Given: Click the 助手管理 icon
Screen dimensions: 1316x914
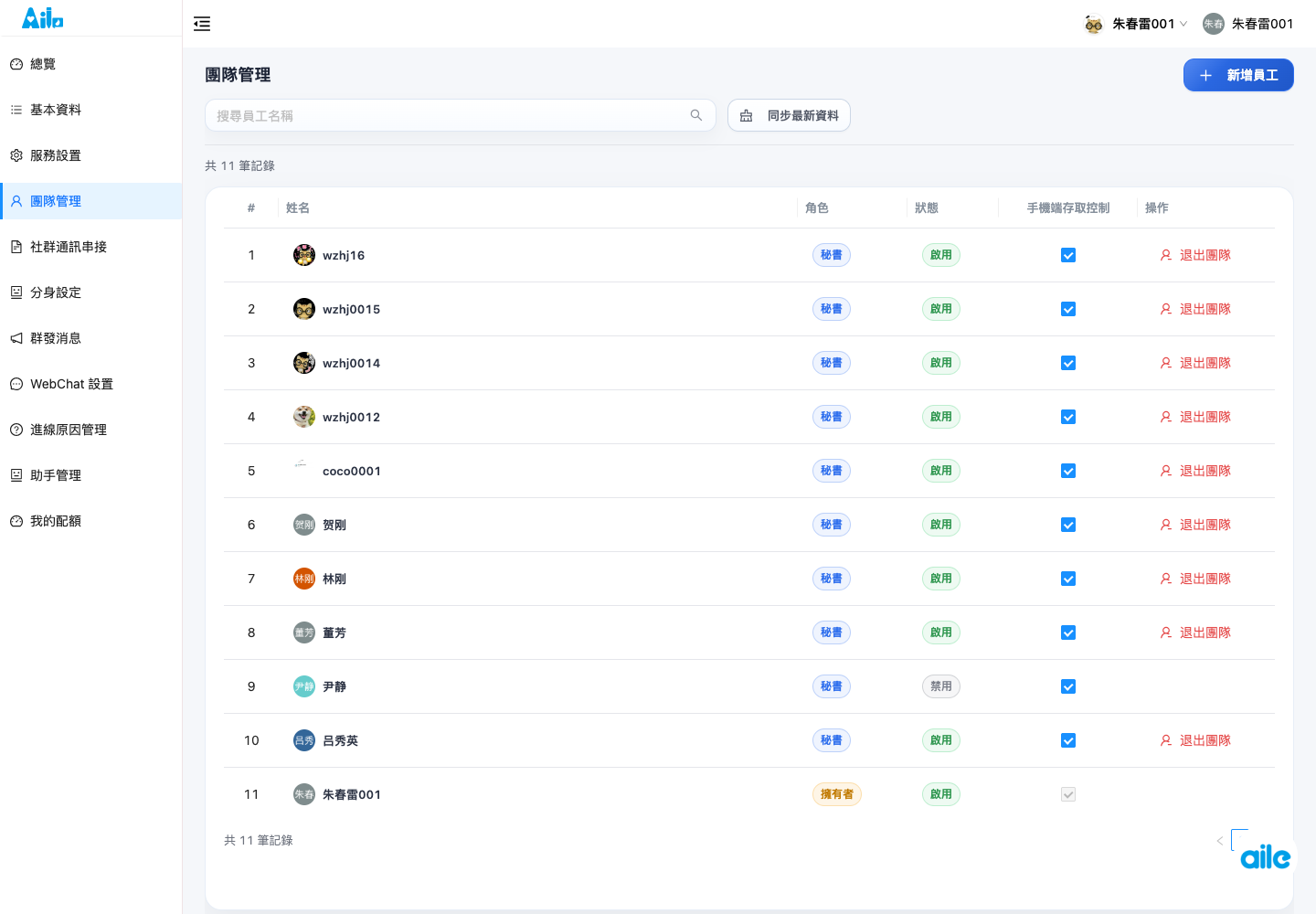Looking at the screenshot, I should pyautogui.click(x=16, y=475).
